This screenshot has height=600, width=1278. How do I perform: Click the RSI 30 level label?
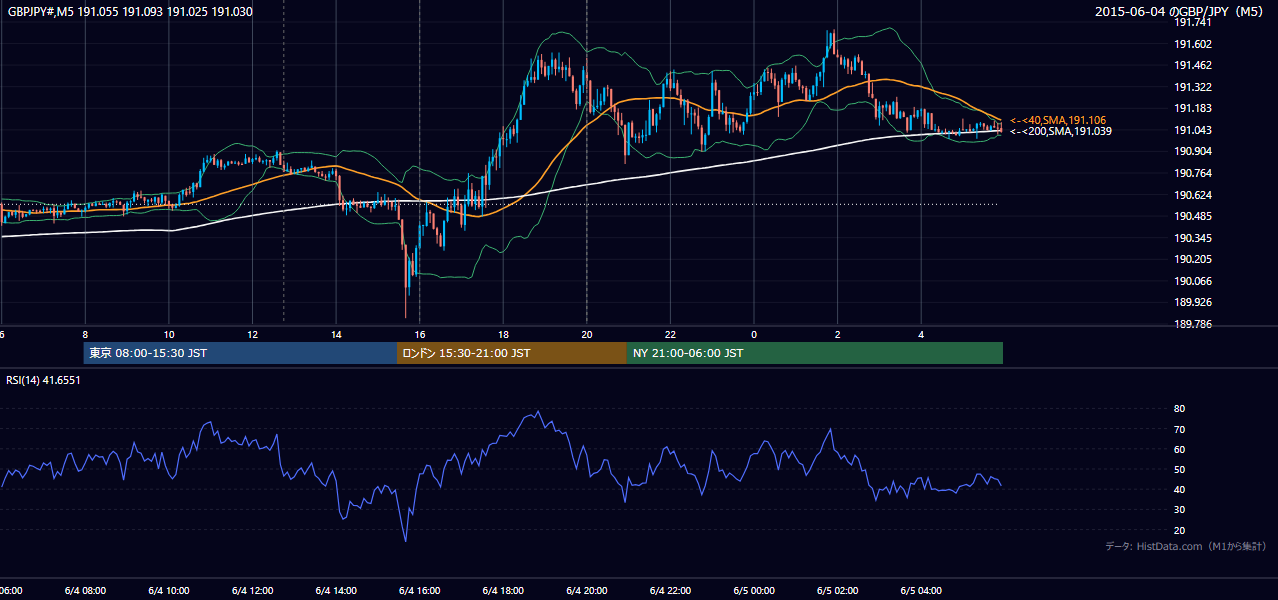(x=1179, y=510)
